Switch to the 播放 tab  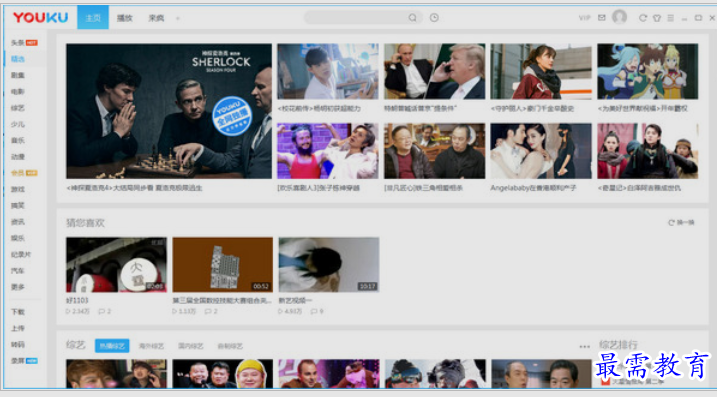(x=124, y=18)
